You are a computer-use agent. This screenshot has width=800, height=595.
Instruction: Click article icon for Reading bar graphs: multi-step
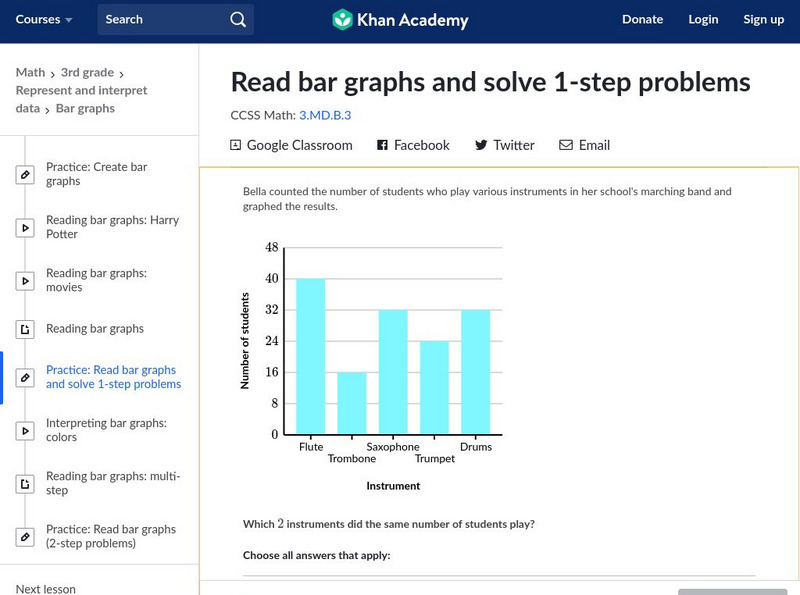25,484
